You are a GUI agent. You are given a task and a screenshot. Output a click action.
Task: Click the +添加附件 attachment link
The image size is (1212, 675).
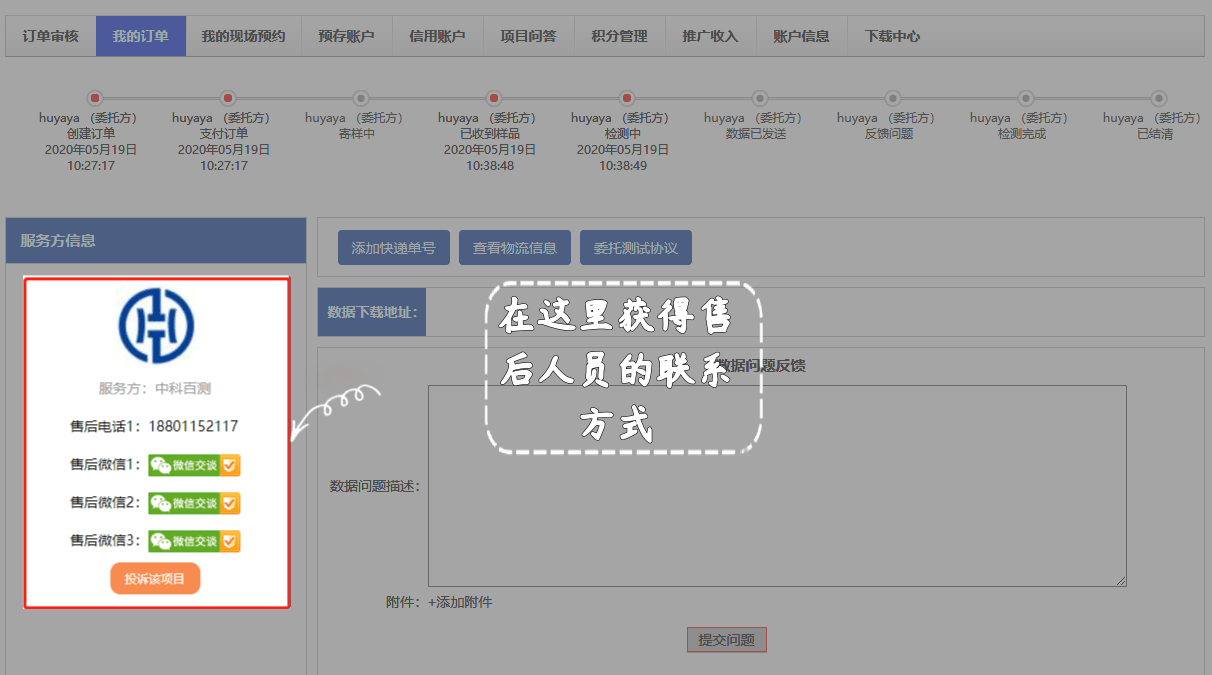point(460,602)
